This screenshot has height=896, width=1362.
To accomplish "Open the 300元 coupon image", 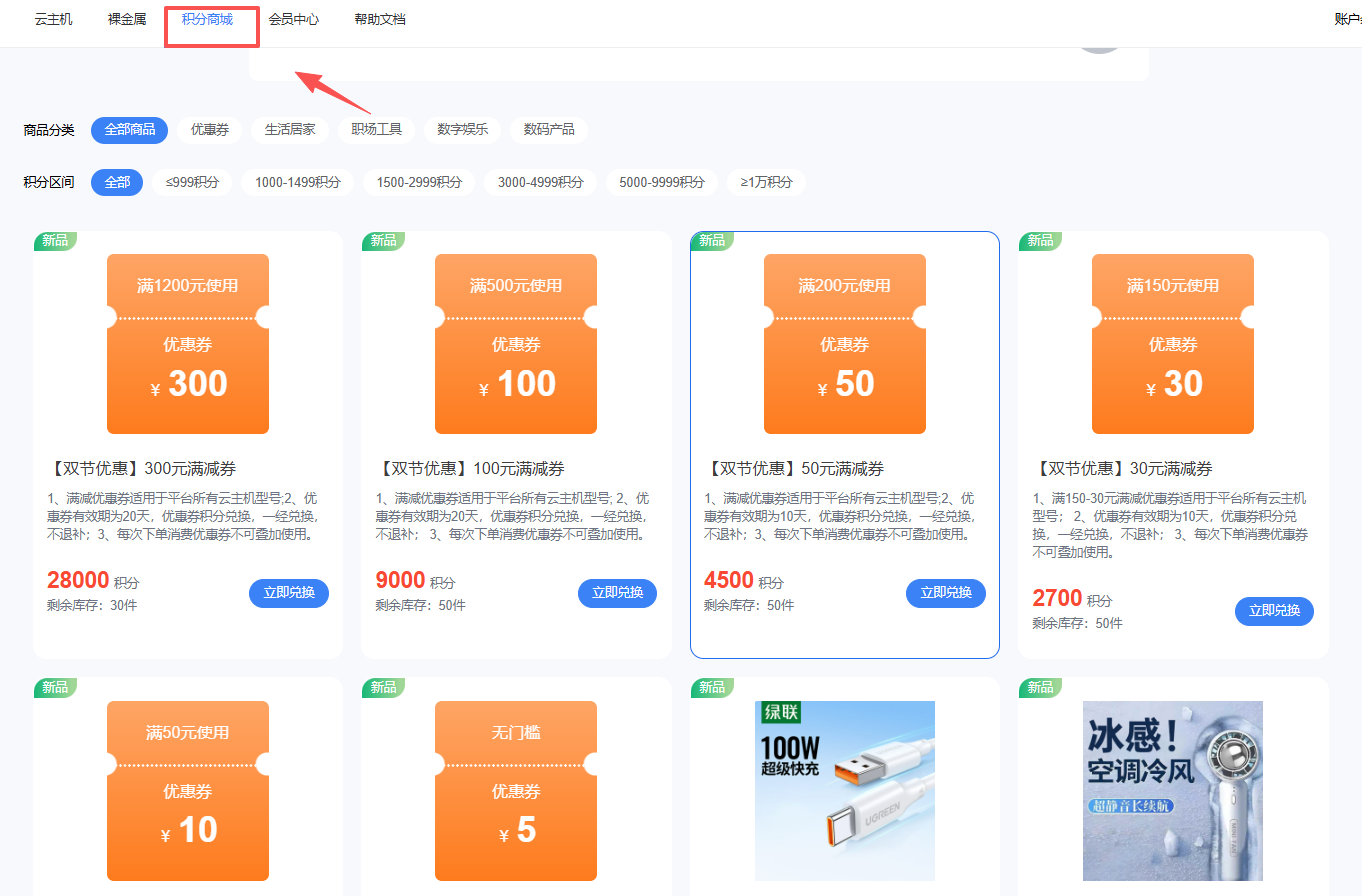I will click(188, 344).
